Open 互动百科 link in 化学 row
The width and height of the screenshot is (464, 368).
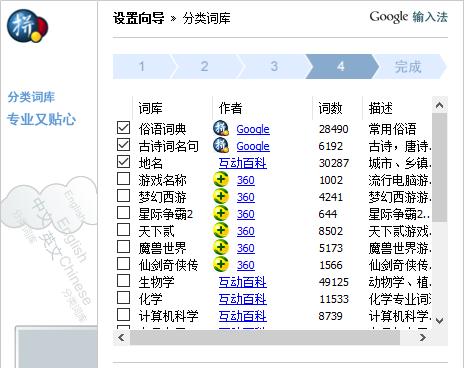pos(243,299)
